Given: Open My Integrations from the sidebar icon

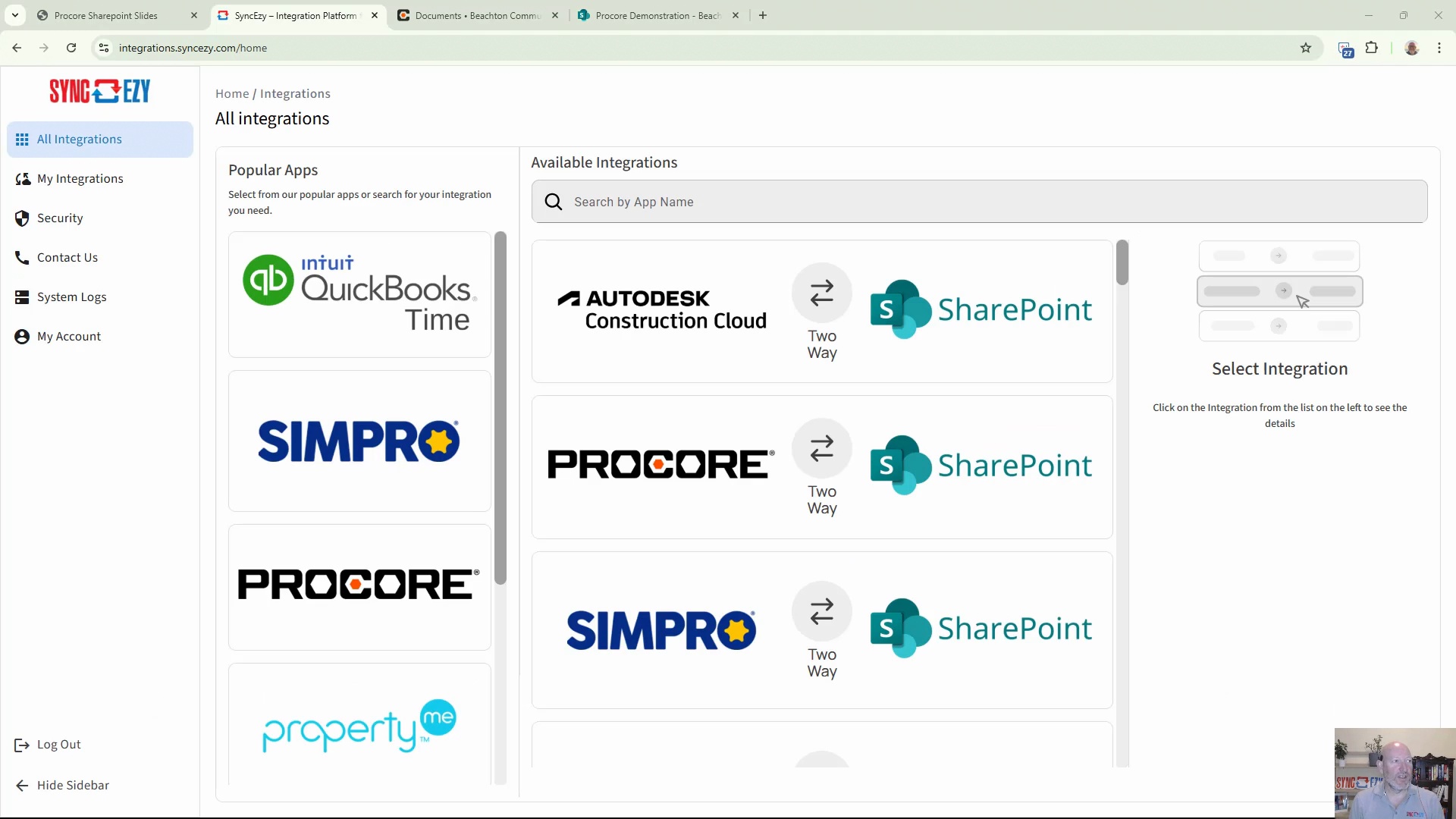Looking at the screenshot, I should click(22, 178).
